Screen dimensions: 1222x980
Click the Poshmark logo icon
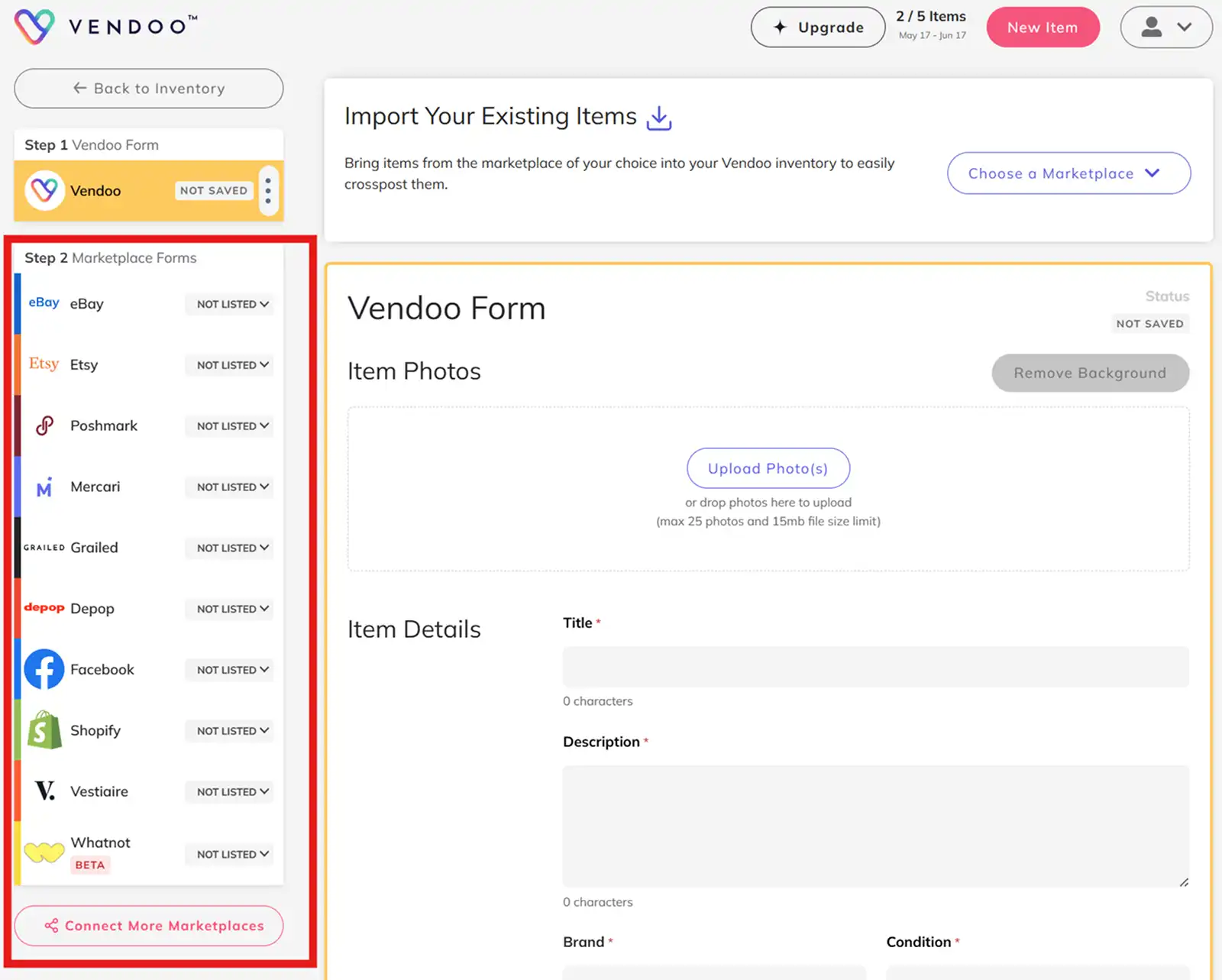pyautogui.click(x=45, y=425)
